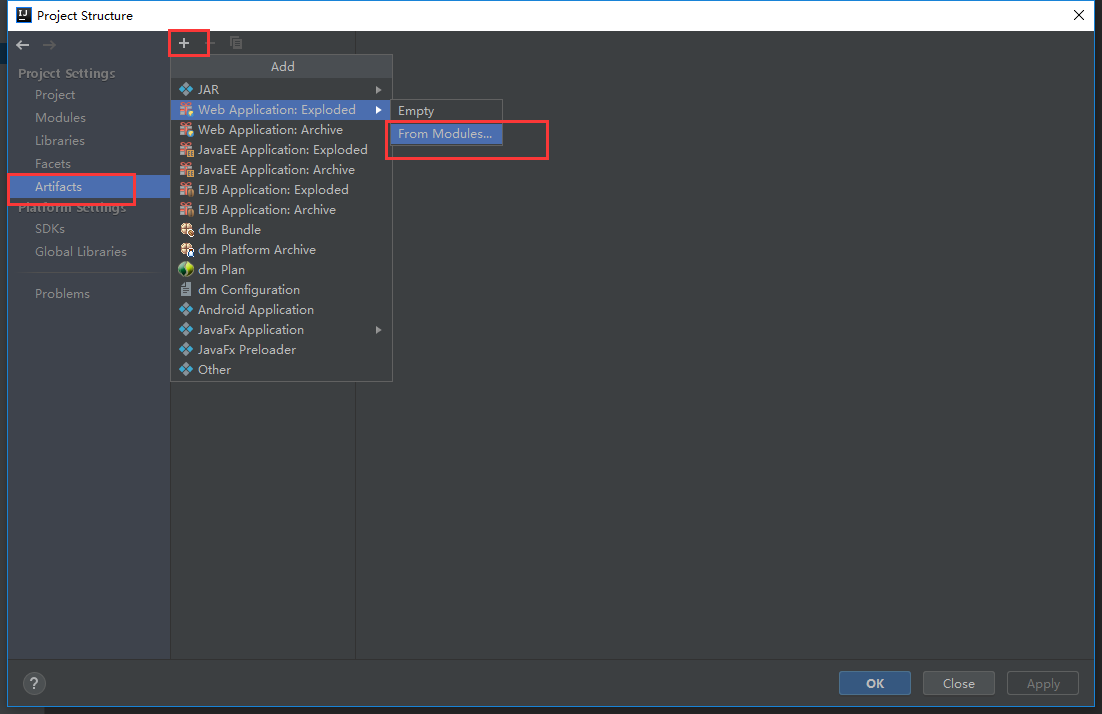Expand the JAR submenu arrow
1102x714 pixels.
pos(379,90)
